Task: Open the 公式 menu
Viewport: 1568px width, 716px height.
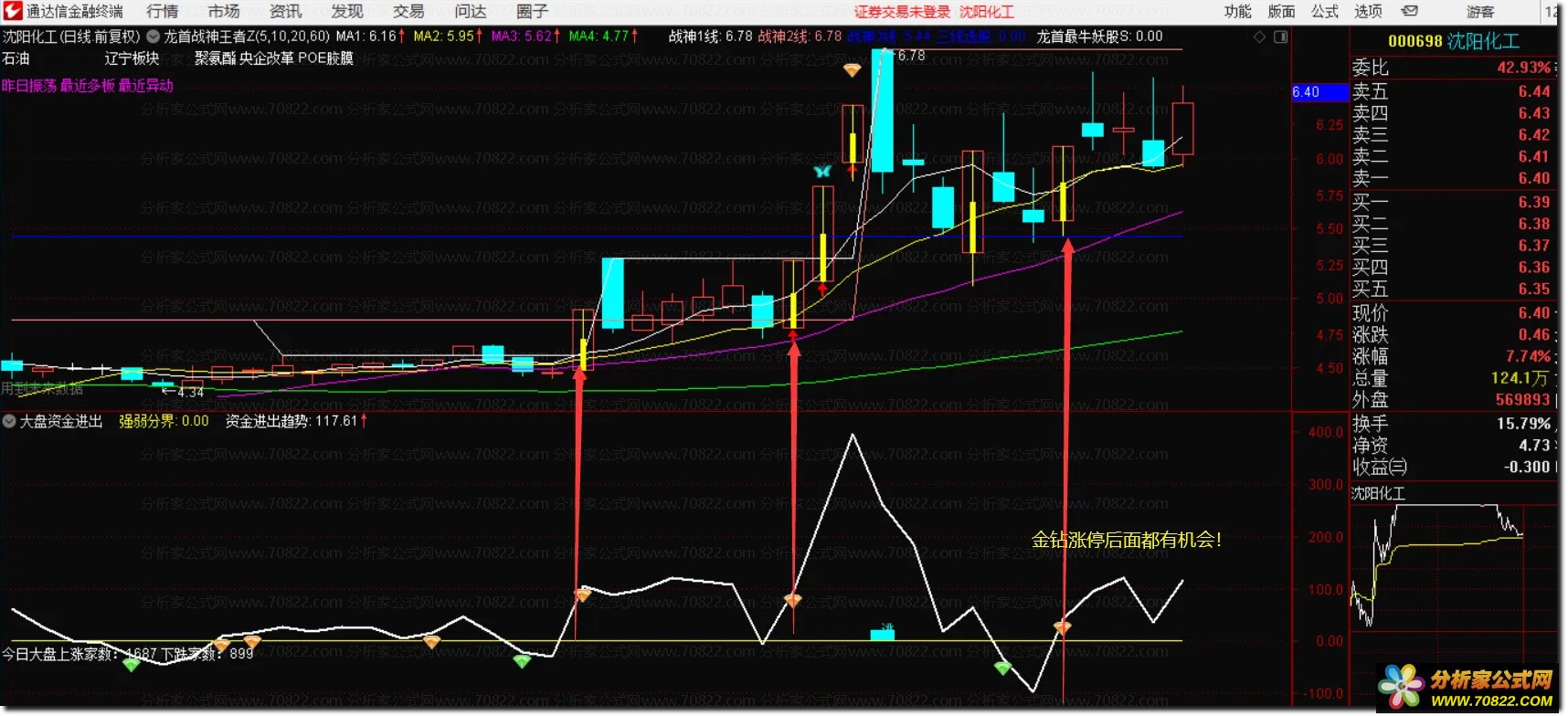Action: click(x=1325, y=11)
